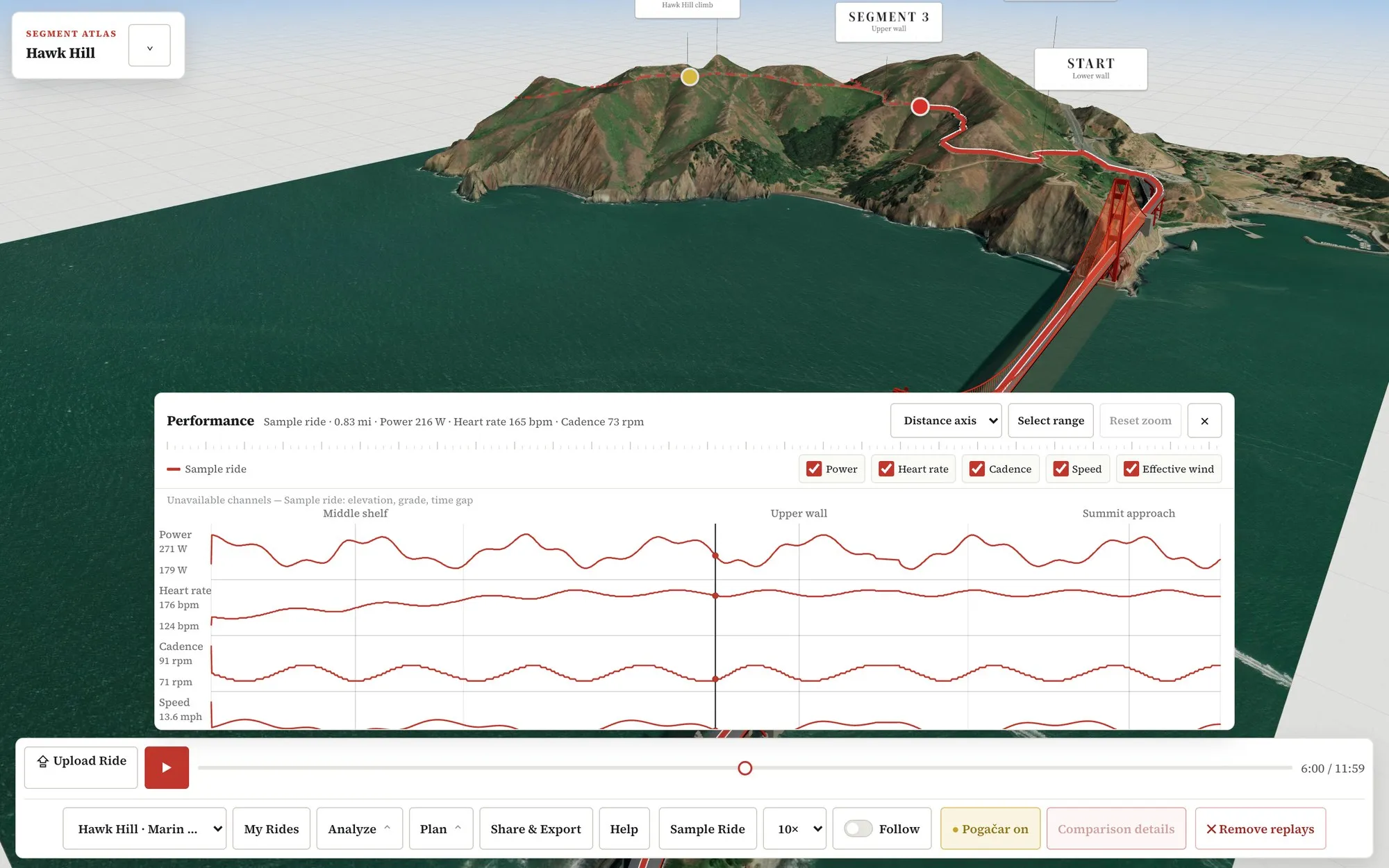Open the Help menu
1389x868 pixels.
[624, 828]
